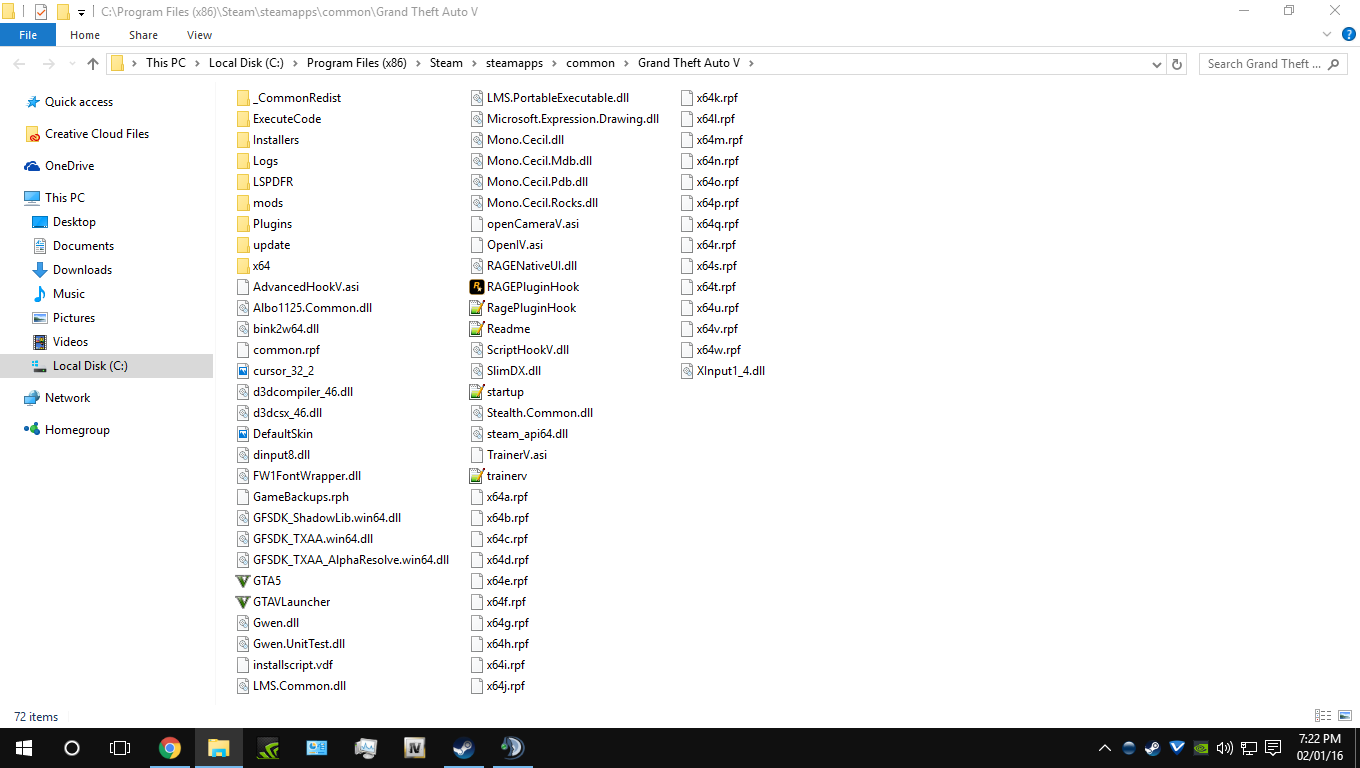The image size is (1360, 768).
Task: Open the Windows Start menu
Action: point(23,748)
